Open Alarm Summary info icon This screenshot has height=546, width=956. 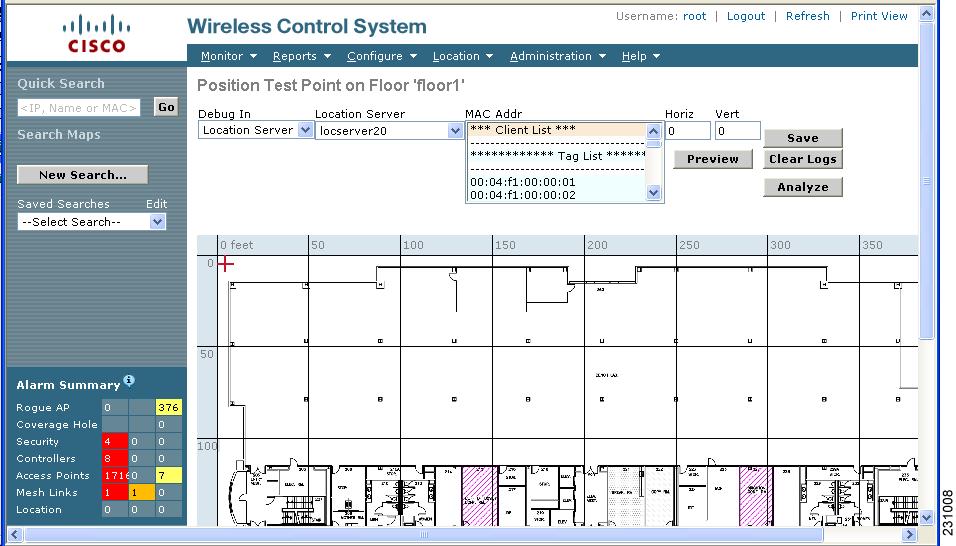coord(129,380)
